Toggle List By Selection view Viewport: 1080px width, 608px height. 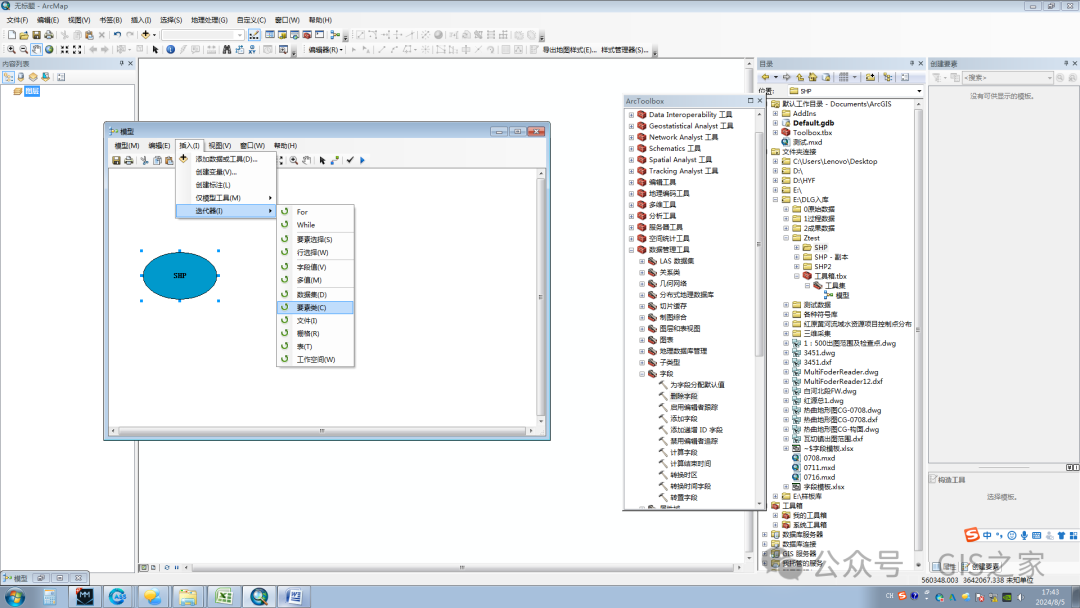pyautogui.click(x=45, y=77)
